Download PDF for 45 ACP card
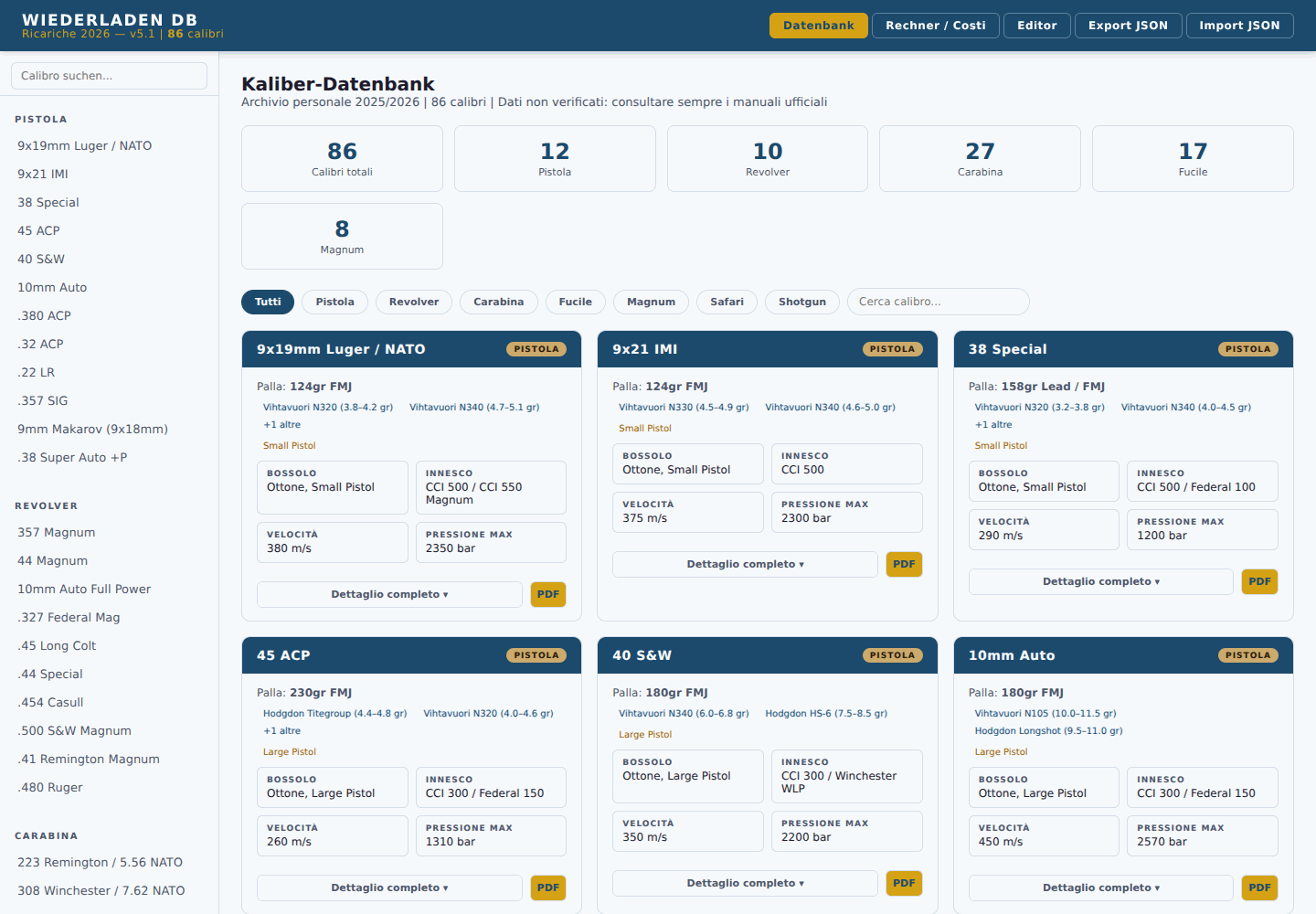The width and height of the screenshot is (1316, 914). [x=548, y=887]
